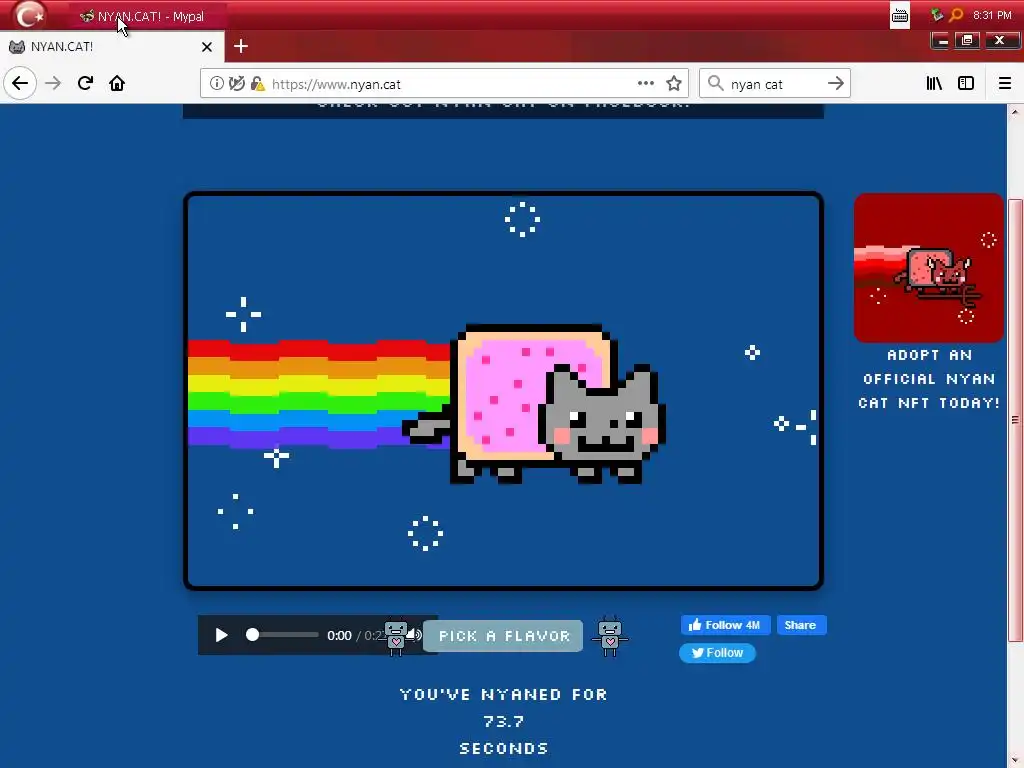Close the NYAN.CAT! tab

pyautogui.click(x=207, y=47)
